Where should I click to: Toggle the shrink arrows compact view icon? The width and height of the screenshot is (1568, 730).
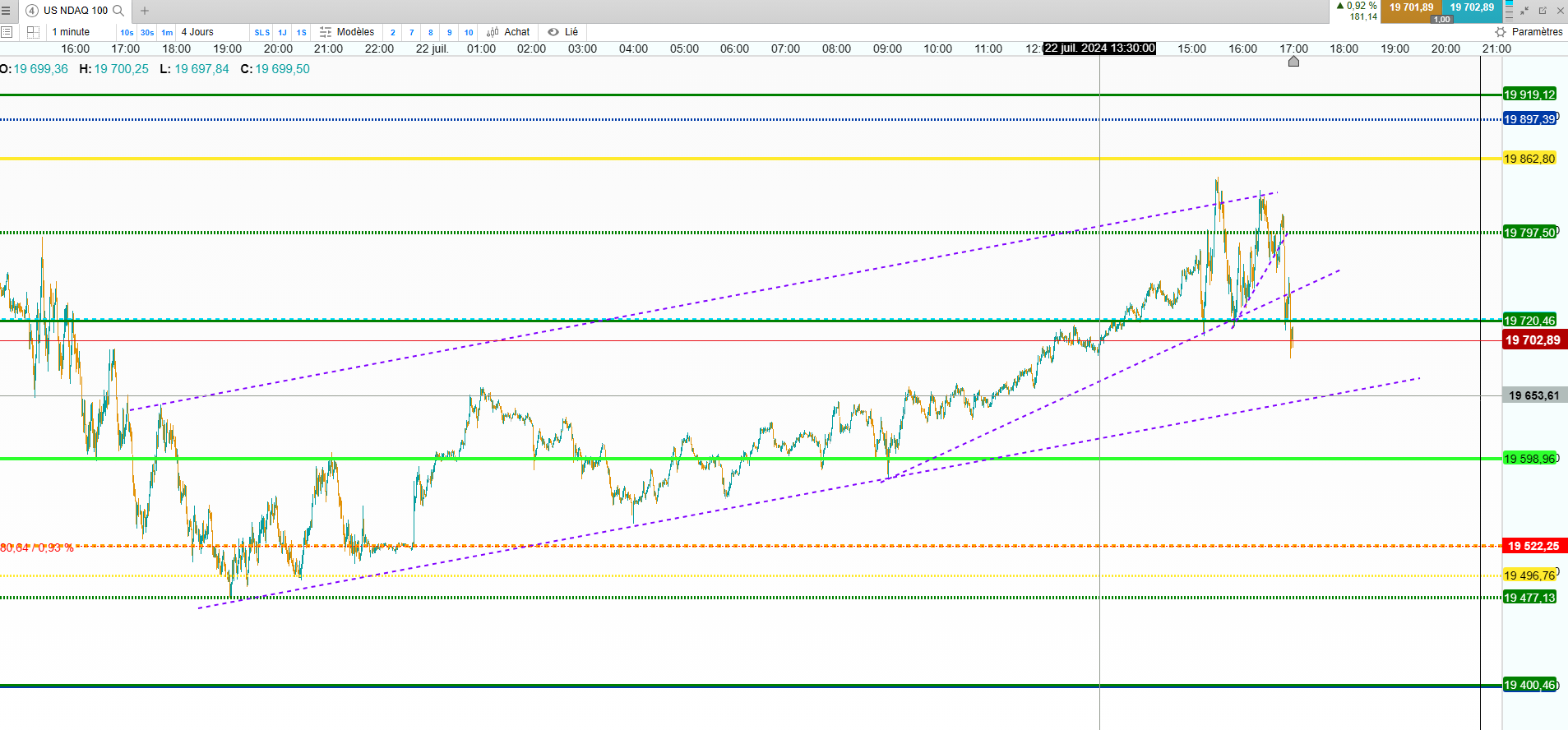pos(1524,11)
